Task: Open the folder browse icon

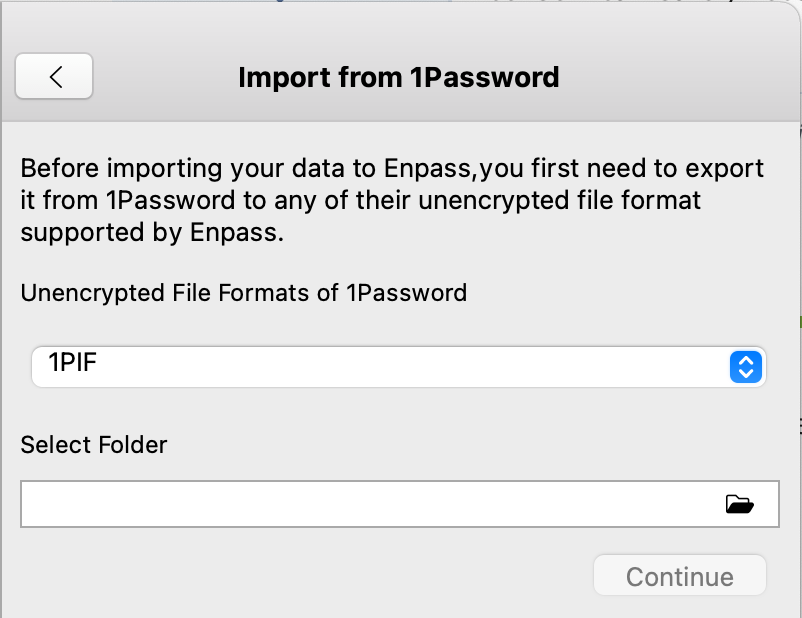Action: coord(739,504)
